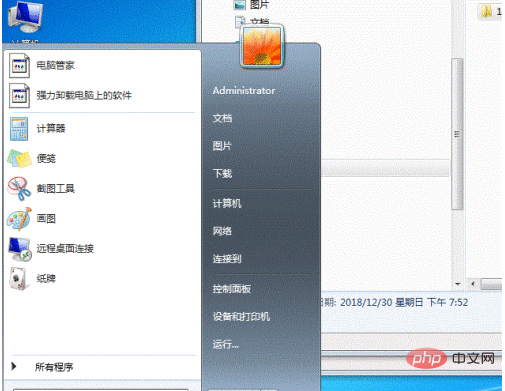This screenshot has height=391, width=505.
Task: Open 下载 folder link
Action: pyautogui.click(x=222, y=173)
